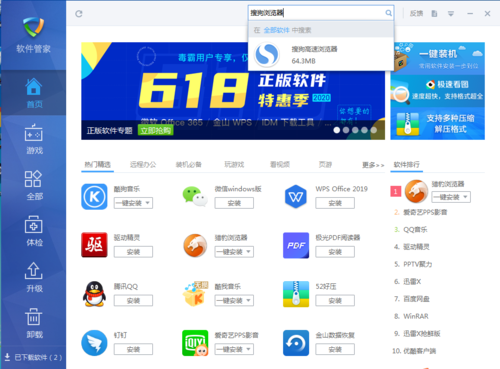
Task: Open the 更多>> link after the tabs
Action: 373,165
